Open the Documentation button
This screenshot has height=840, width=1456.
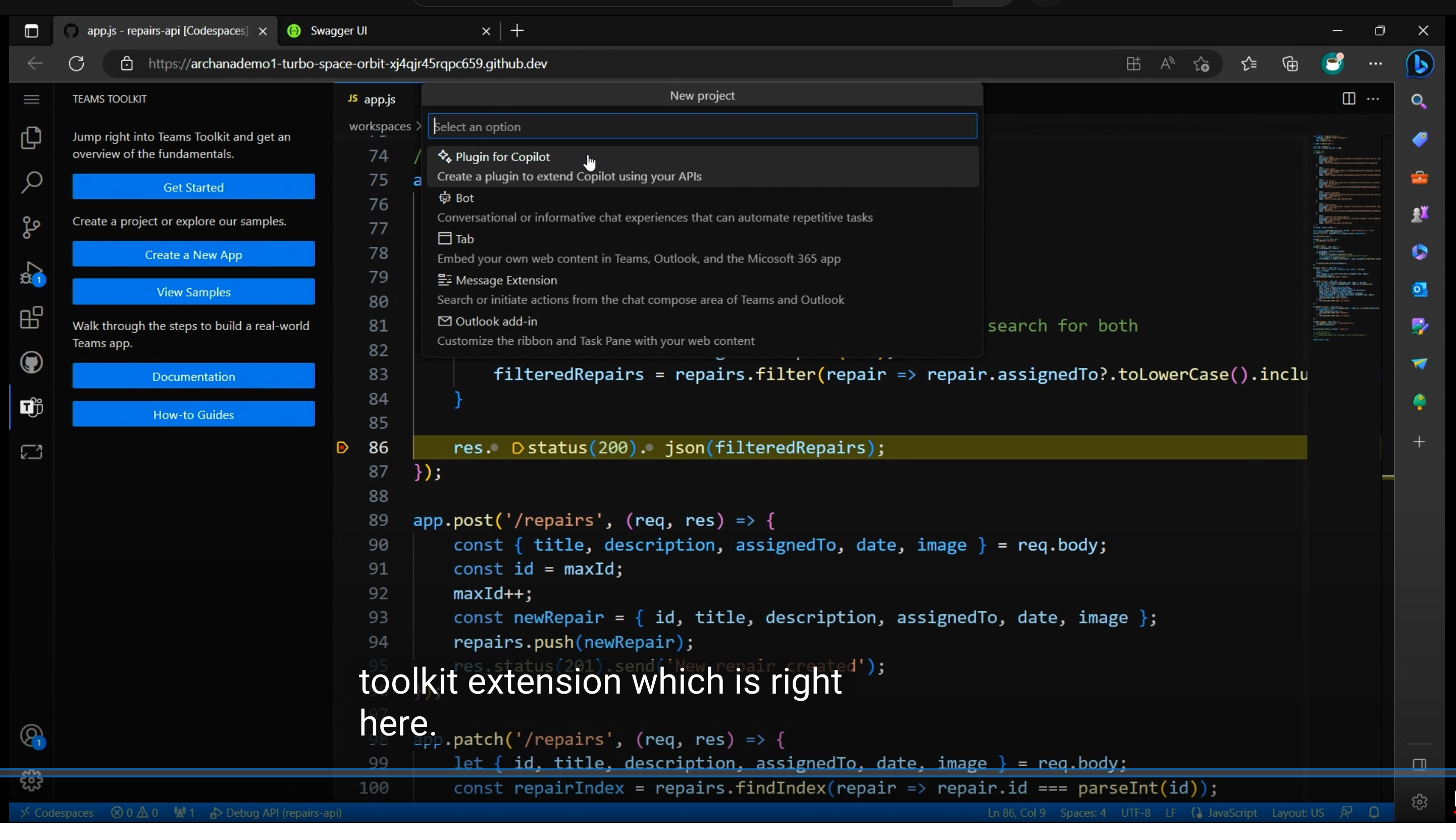(194, 376)
